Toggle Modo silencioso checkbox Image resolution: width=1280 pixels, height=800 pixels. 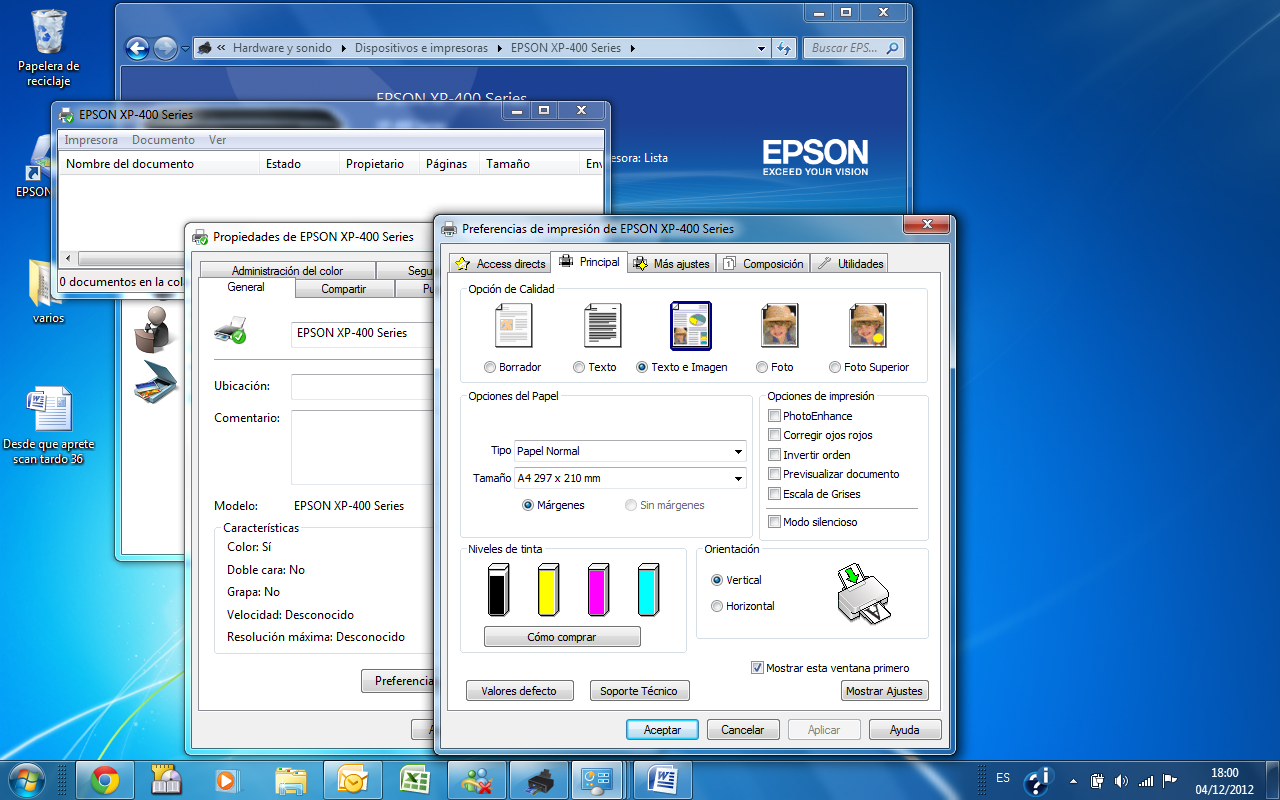pyautogui.click(x=774, y=522)
